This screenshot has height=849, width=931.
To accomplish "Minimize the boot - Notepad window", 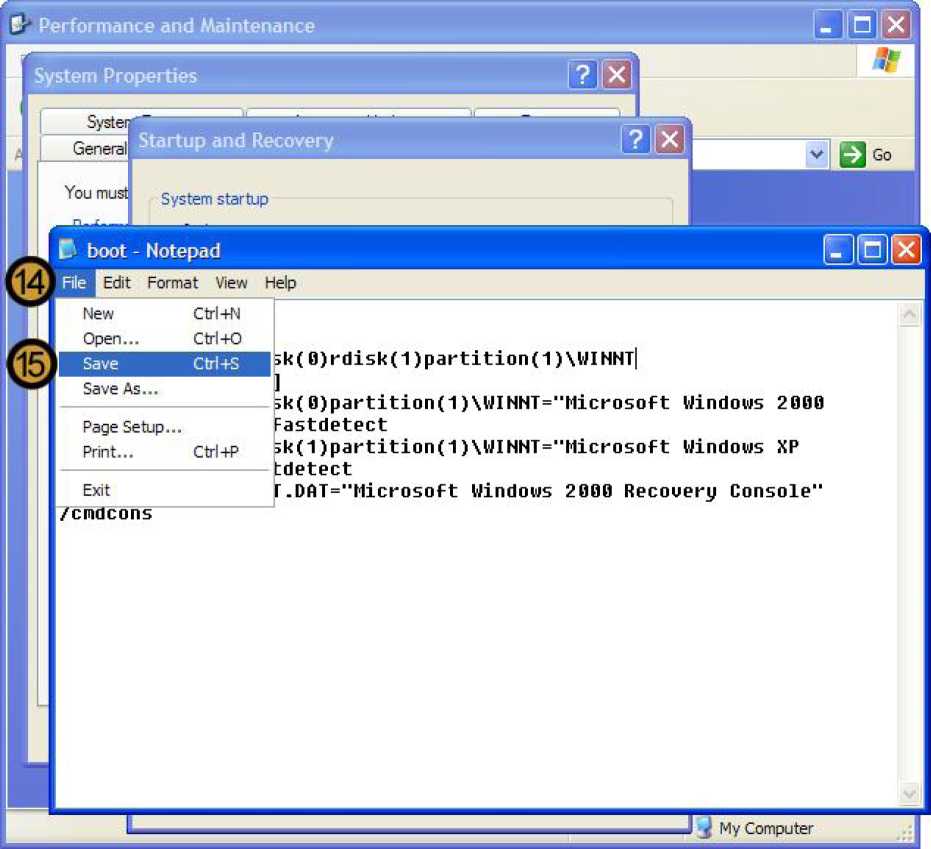I will coord(838,249).
